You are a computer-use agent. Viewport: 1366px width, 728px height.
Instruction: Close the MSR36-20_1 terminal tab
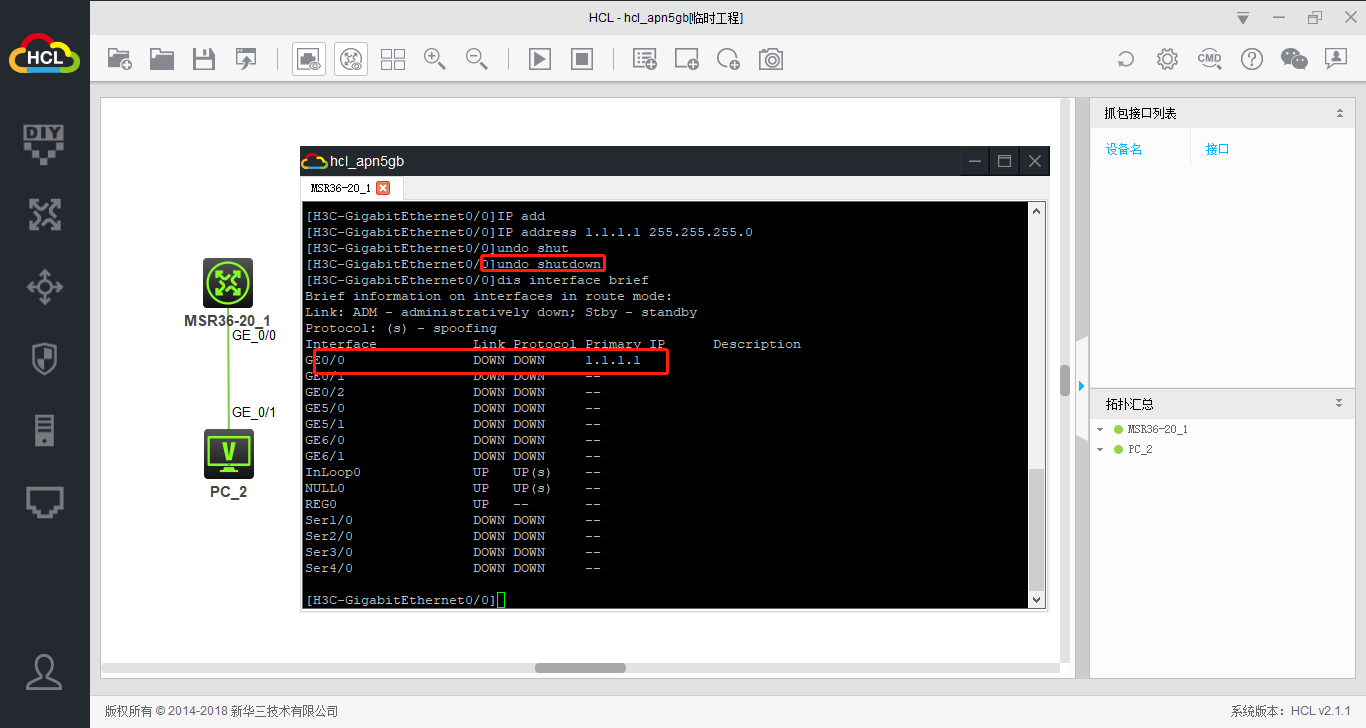pos(383,188)
